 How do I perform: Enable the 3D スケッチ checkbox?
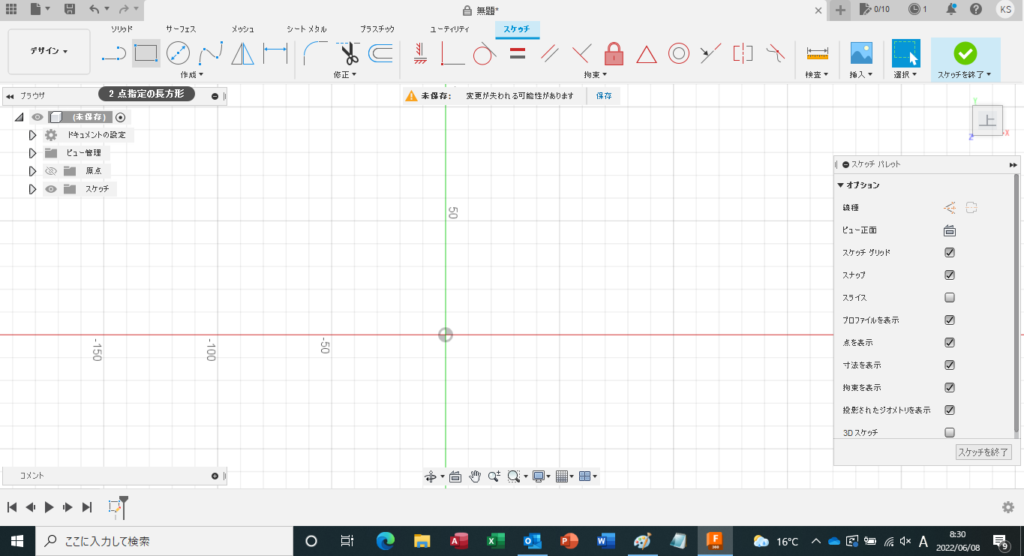tap(950, 433)
